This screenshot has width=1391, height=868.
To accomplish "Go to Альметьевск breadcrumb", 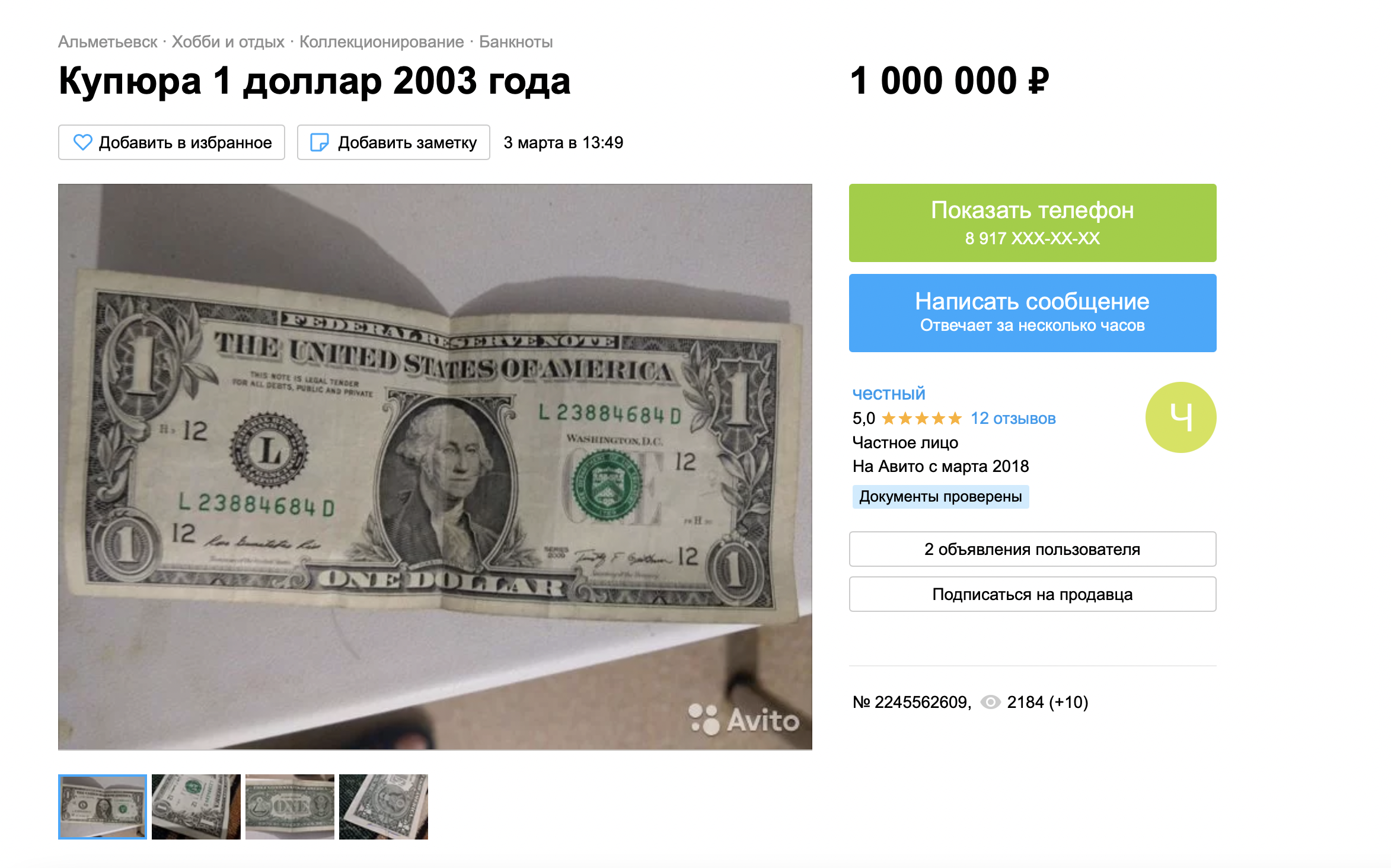I will point(107,42).
